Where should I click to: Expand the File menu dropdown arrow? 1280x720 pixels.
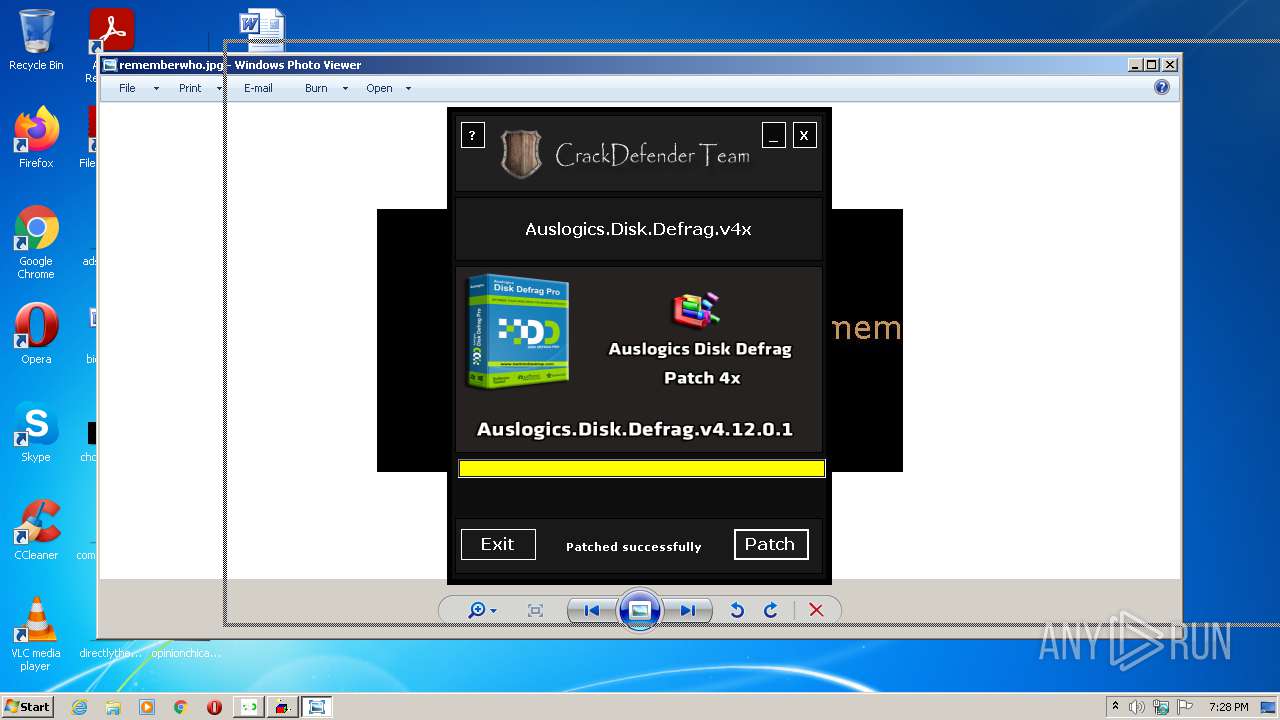coord(156,89)
